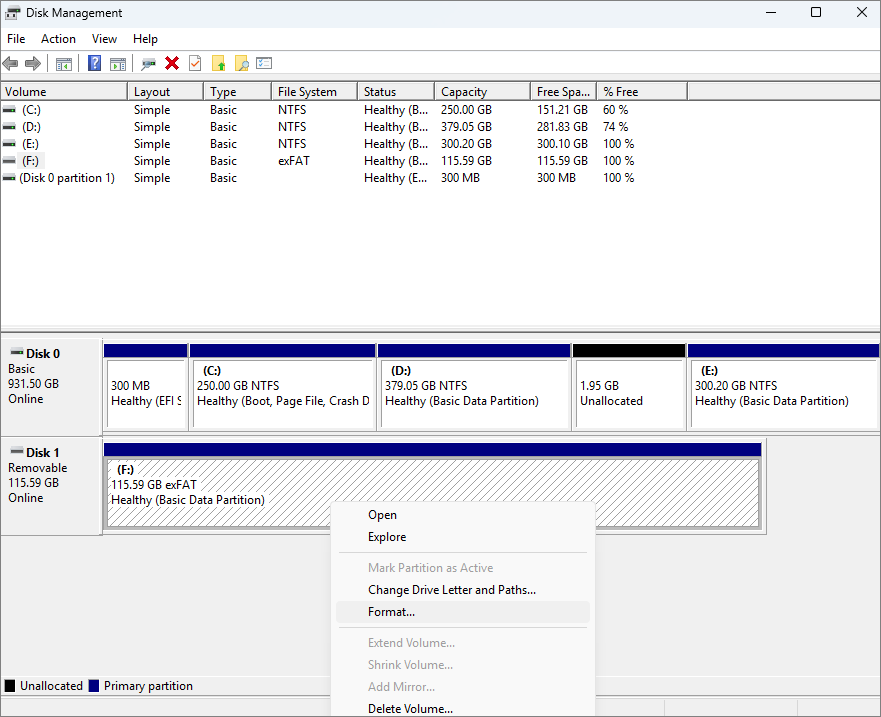Screen dimensions: 881x717
Task: Click the red X Delete toolbar icon
Action: [172, 64]
